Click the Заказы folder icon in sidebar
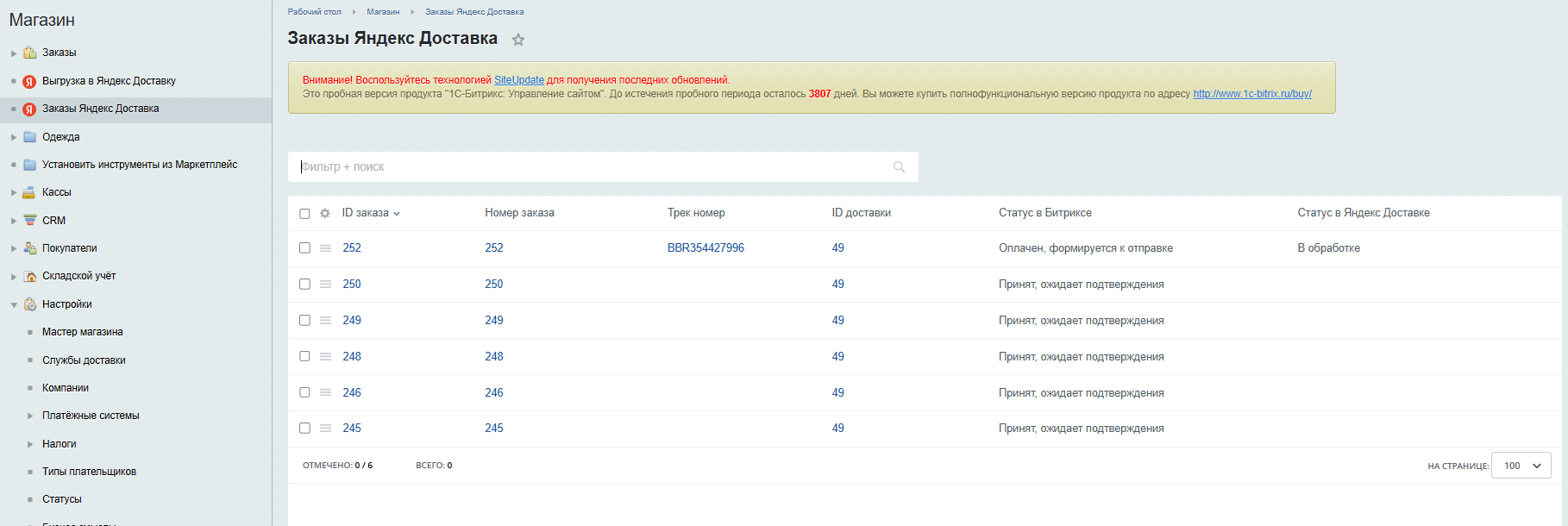This screenshot has height=526, width=1568. pyautogui.click(x=30, y=53)
